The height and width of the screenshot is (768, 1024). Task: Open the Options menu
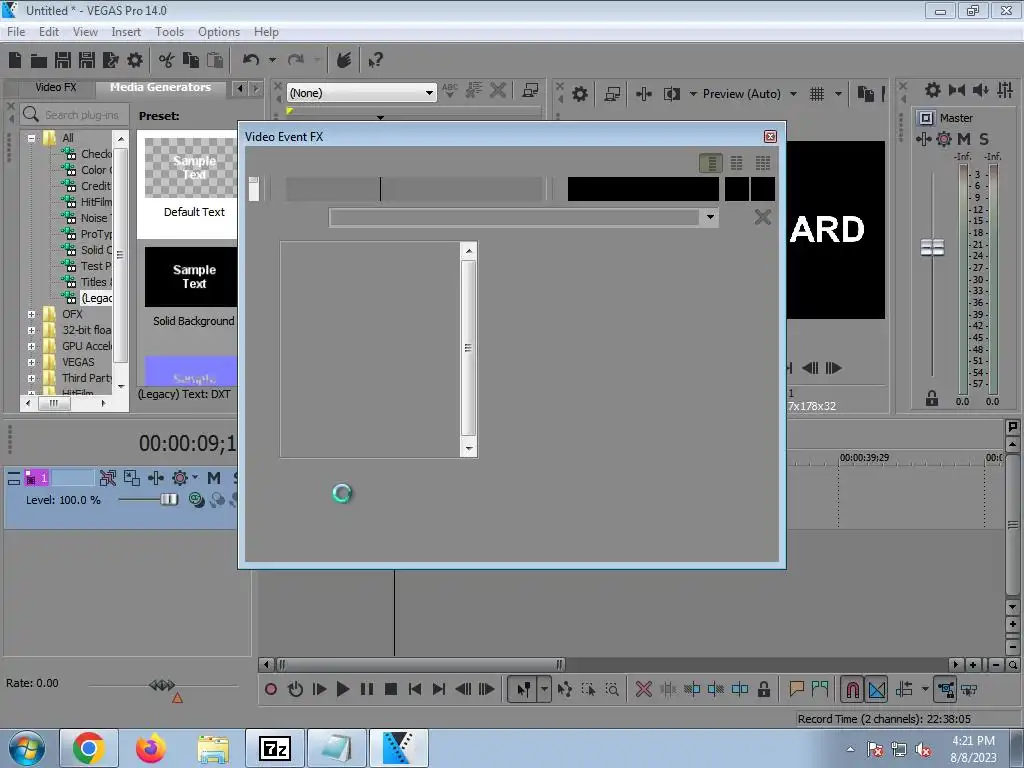pyautogui.click(x=219, y=31)
